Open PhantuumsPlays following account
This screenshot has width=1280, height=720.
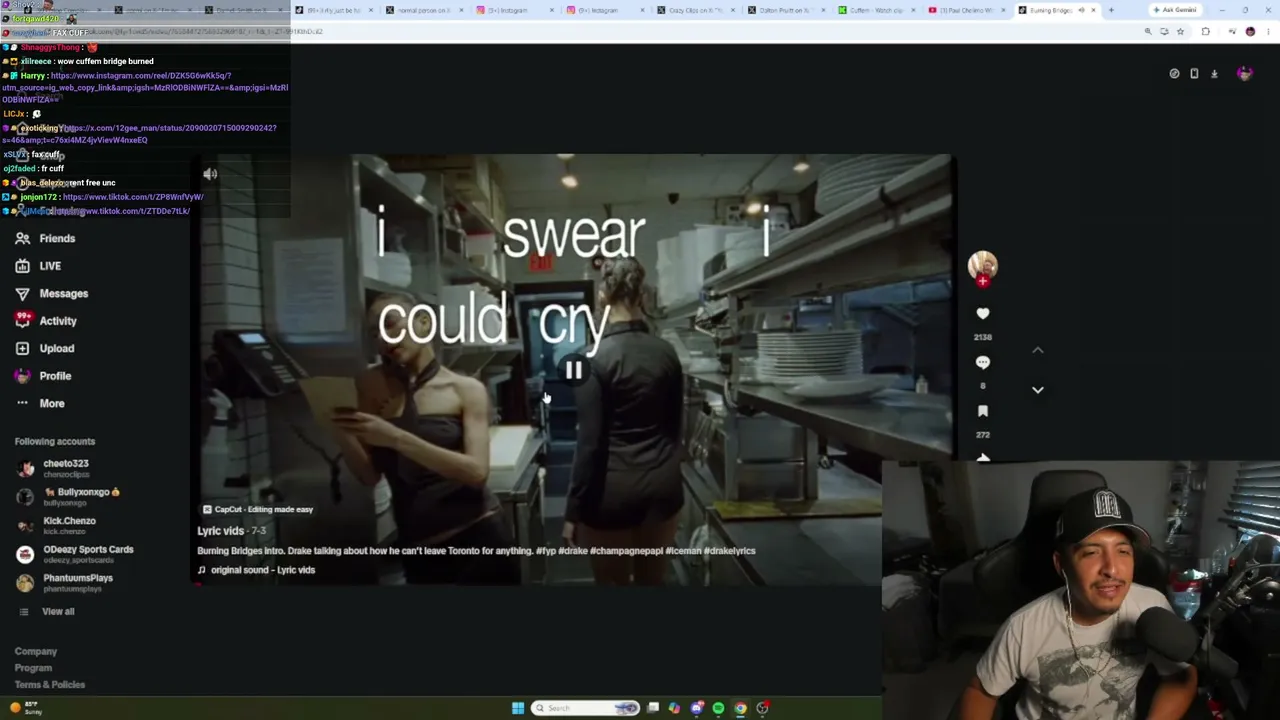[x=65, y=582]
